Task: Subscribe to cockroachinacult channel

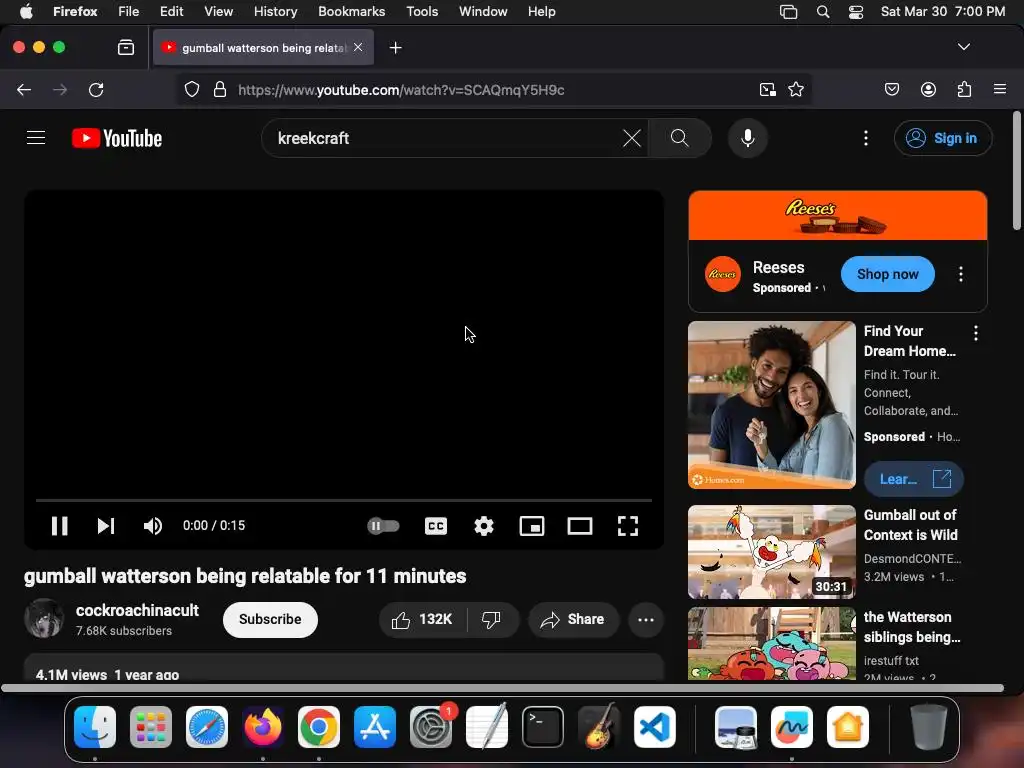Action: pyautogui.click(x=270, y=619)
